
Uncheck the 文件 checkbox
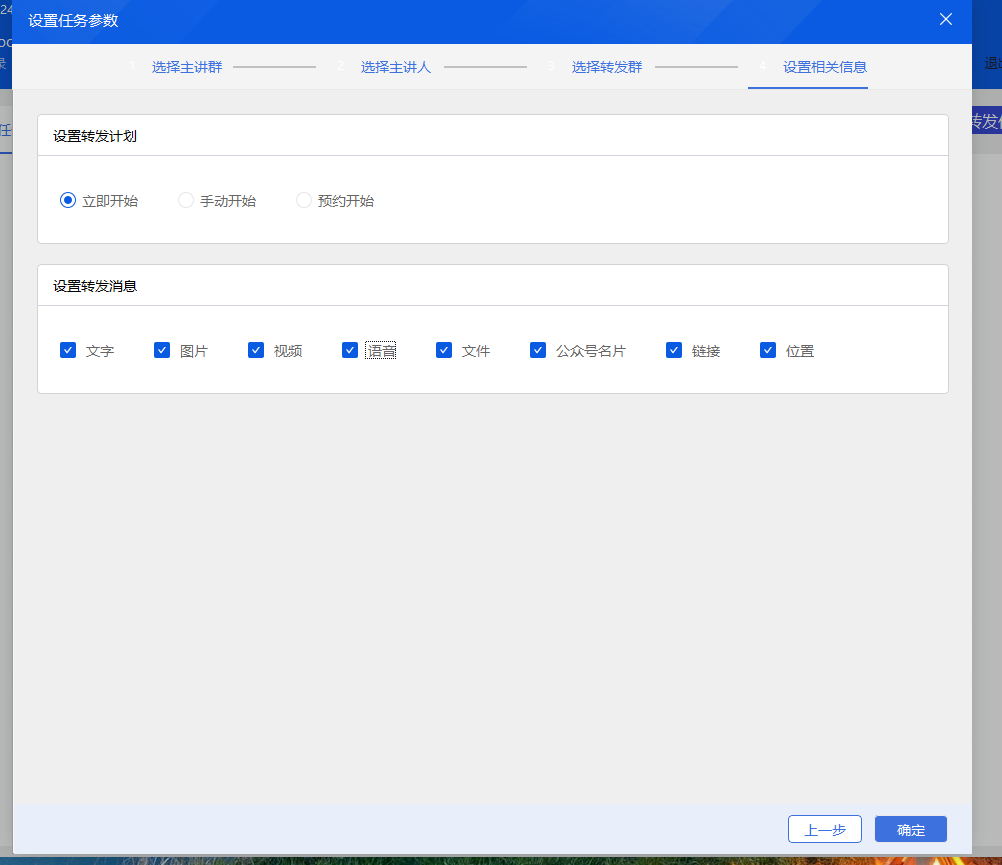[444, 350]
